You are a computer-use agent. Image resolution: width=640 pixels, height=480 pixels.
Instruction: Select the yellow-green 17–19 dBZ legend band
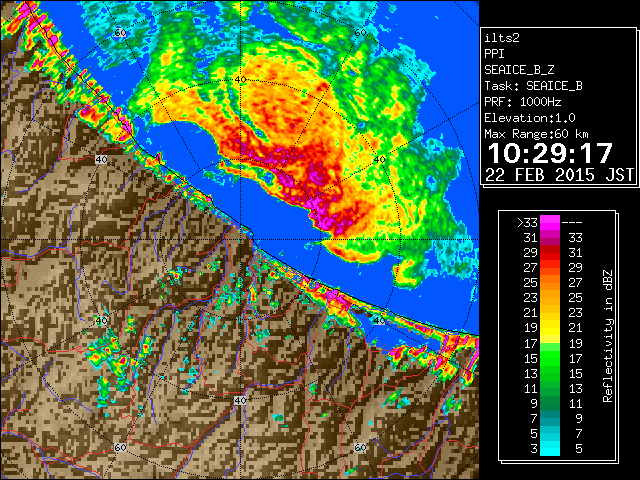[550, 343]
